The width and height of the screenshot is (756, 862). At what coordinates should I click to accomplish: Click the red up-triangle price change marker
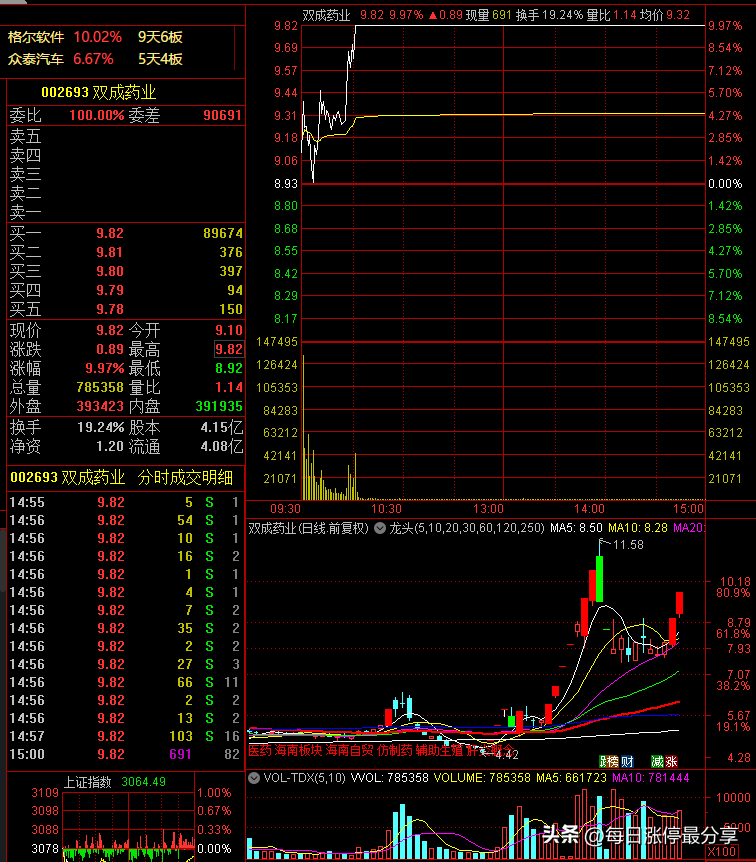point(433,15)
